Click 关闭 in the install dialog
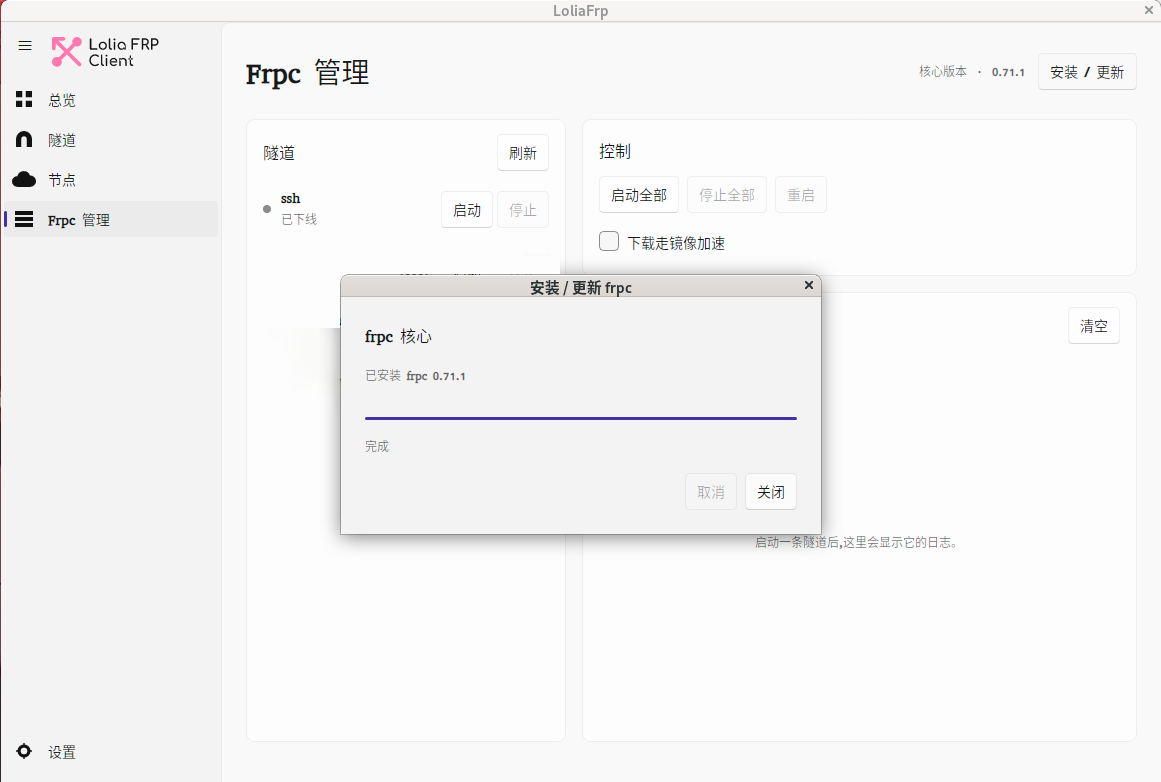Viewport: 1161px width, 782px height. point(771,492)
